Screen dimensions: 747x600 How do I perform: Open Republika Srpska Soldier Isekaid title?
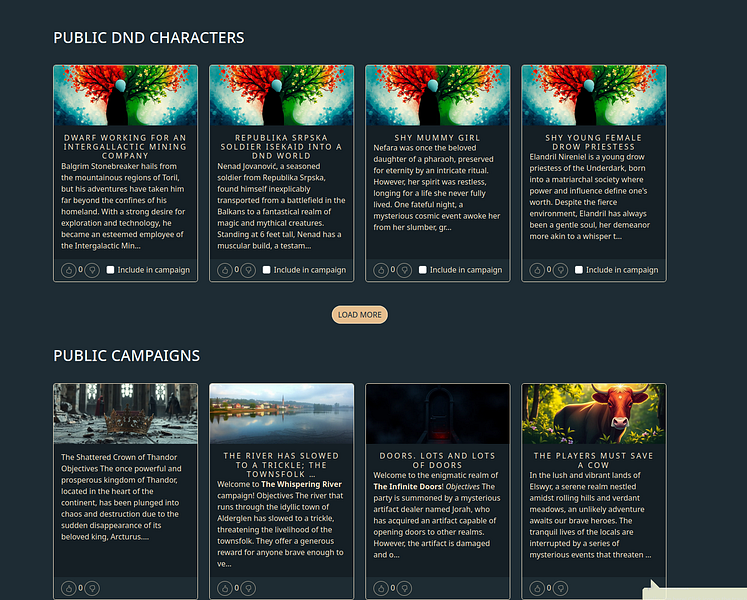tap(281, 147)
